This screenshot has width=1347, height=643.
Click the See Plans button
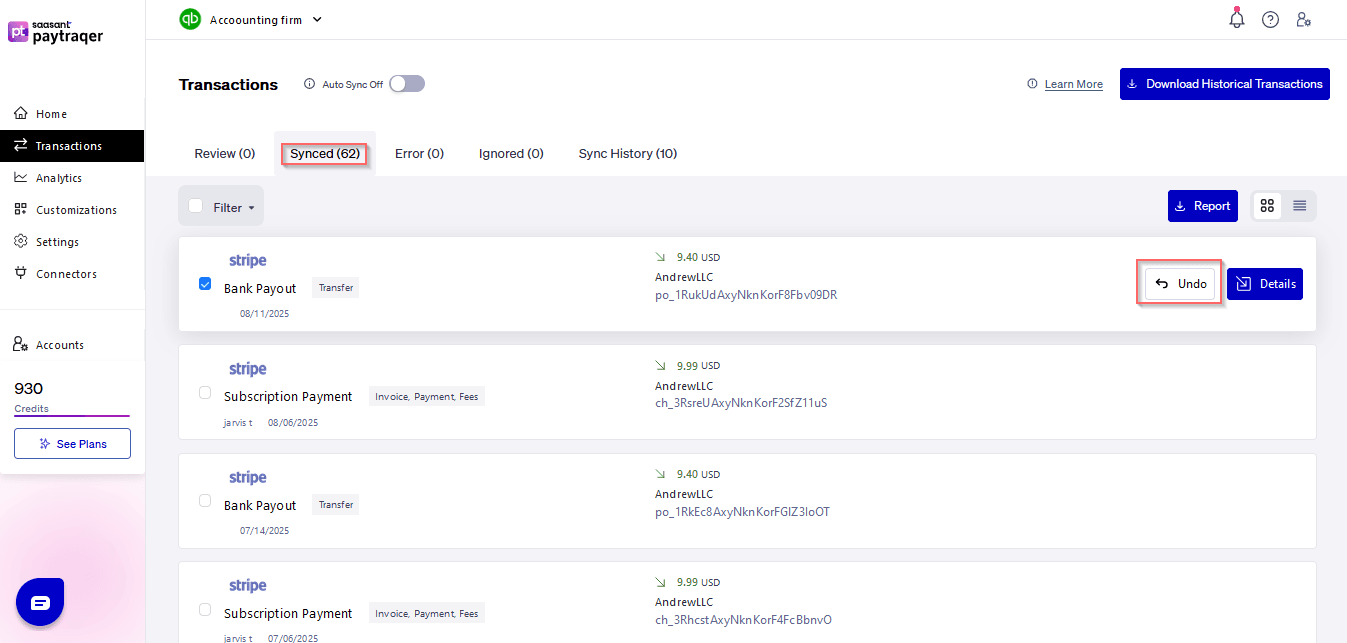(72, 444)
